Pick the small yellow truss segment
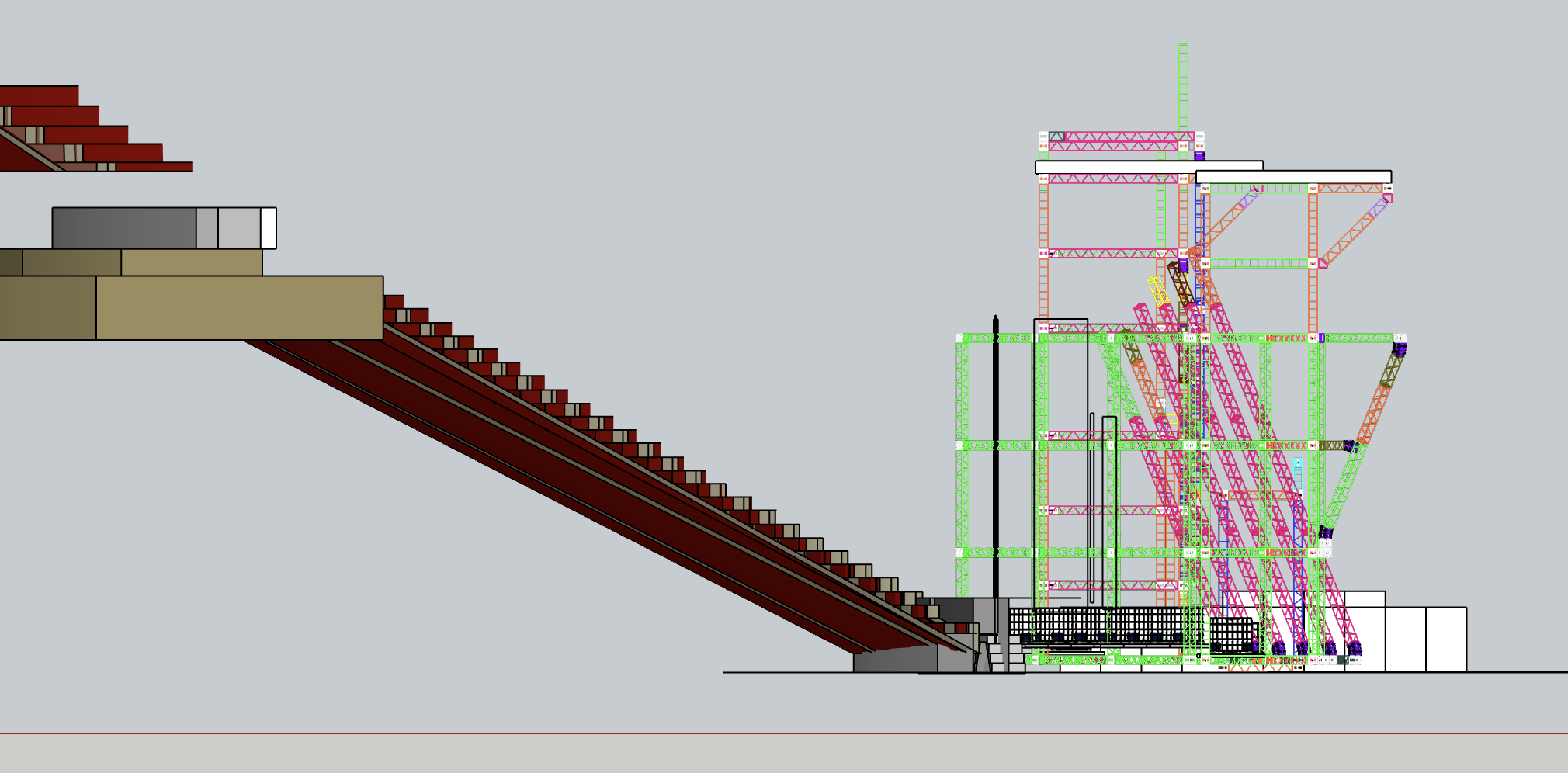Viewport: 1568px width, 773px height. point(1157,290)
